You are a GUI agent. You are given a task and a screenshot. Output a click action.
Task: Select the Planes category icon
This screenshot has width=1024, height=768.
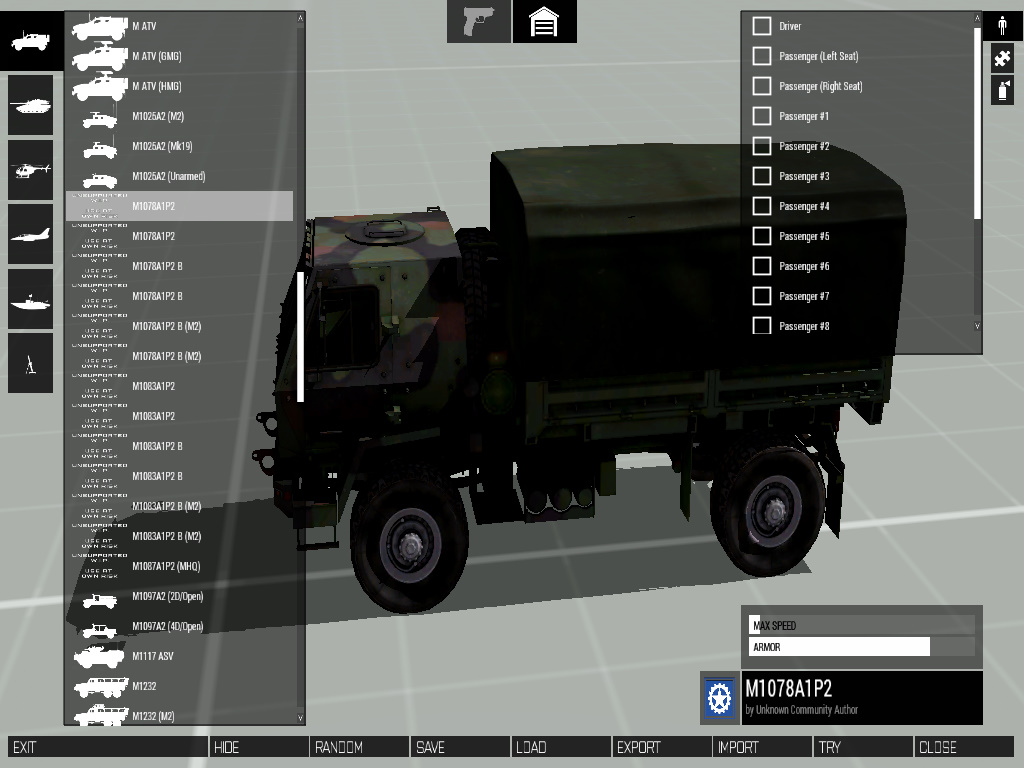pos(30,234)
